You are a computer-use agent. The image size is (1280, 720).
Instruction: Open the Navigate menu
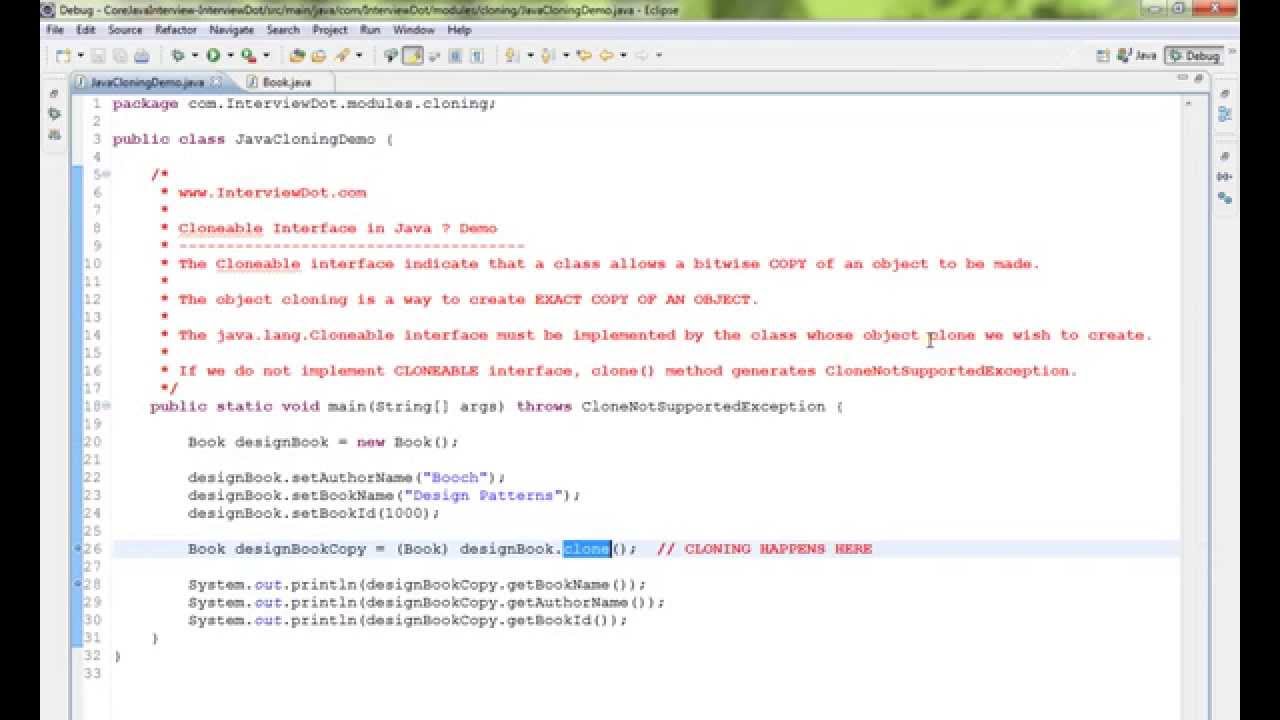[231, 30]
